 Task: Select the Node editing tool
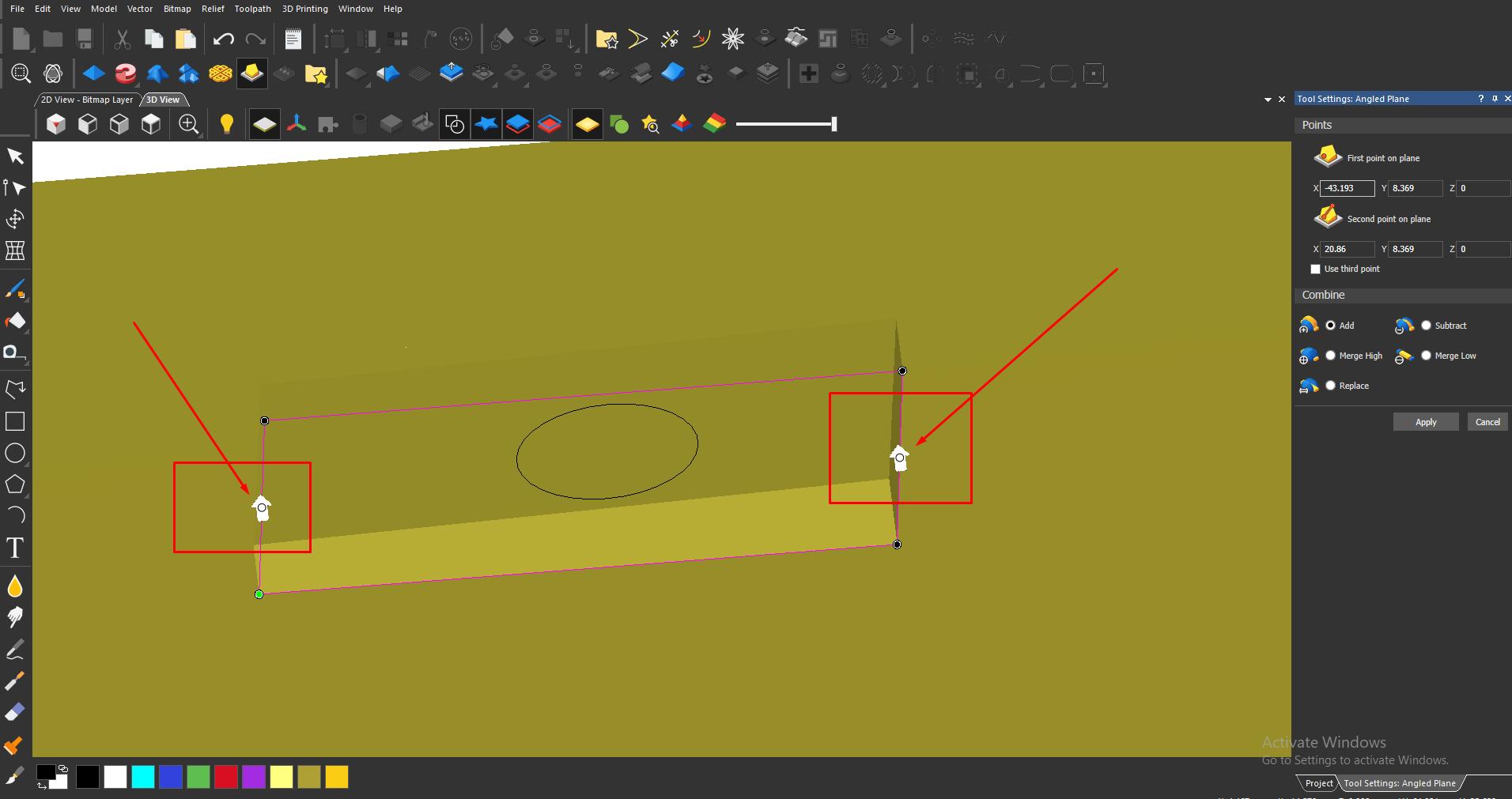(15, 188)
